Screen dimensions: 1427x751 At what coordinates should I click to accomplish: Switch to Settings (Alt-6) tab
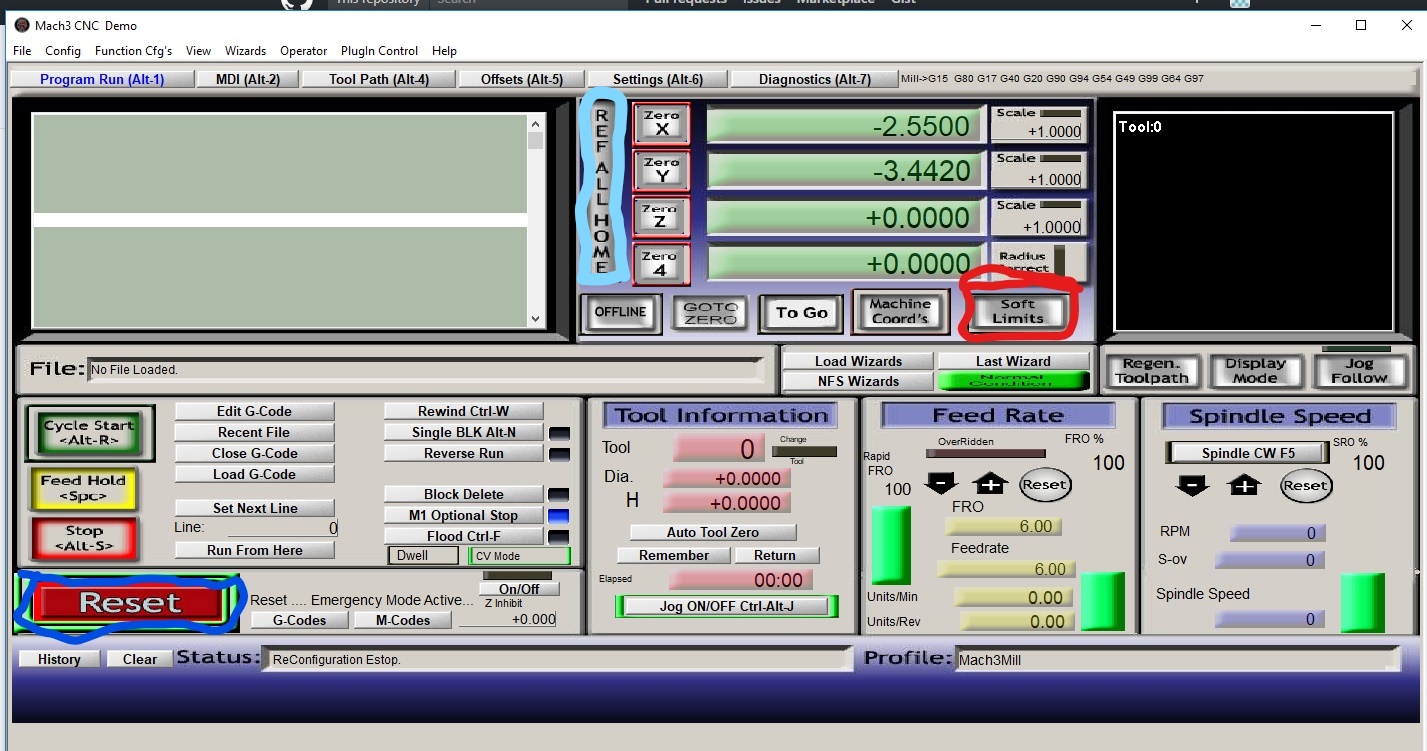658,79
